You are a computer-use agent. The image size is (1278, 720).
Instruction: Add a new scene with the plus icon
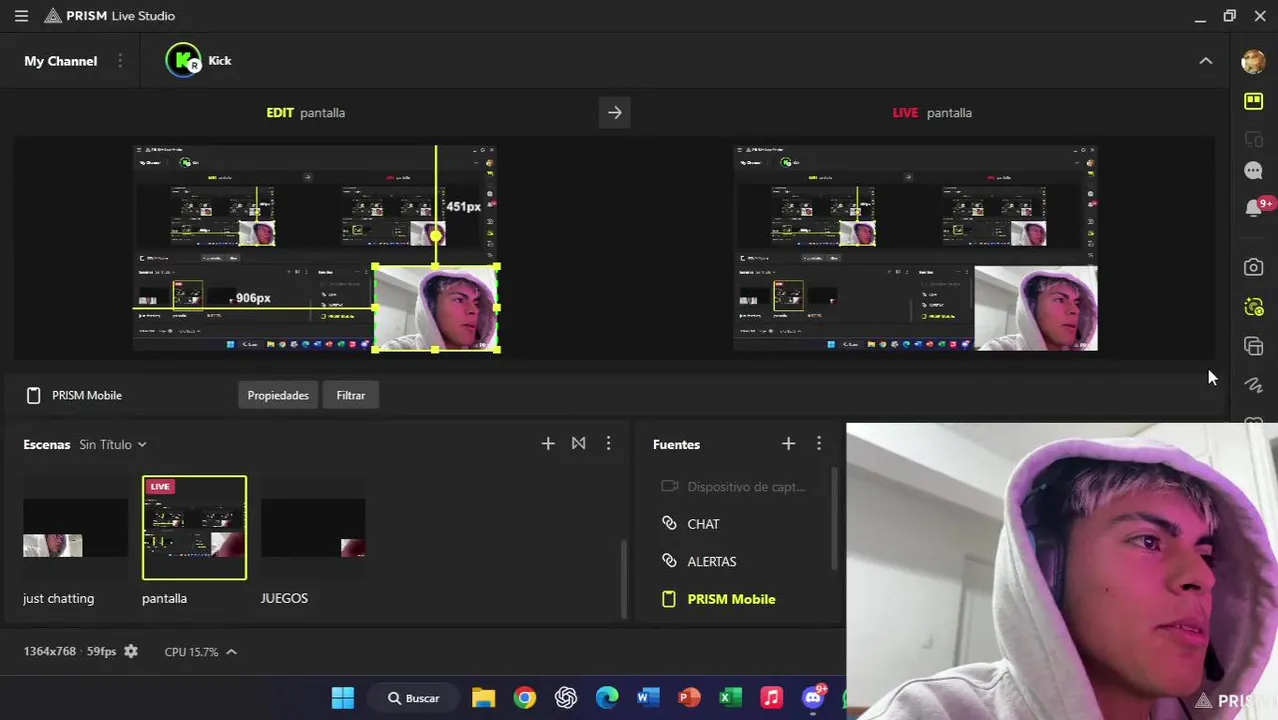coord(548,443)
